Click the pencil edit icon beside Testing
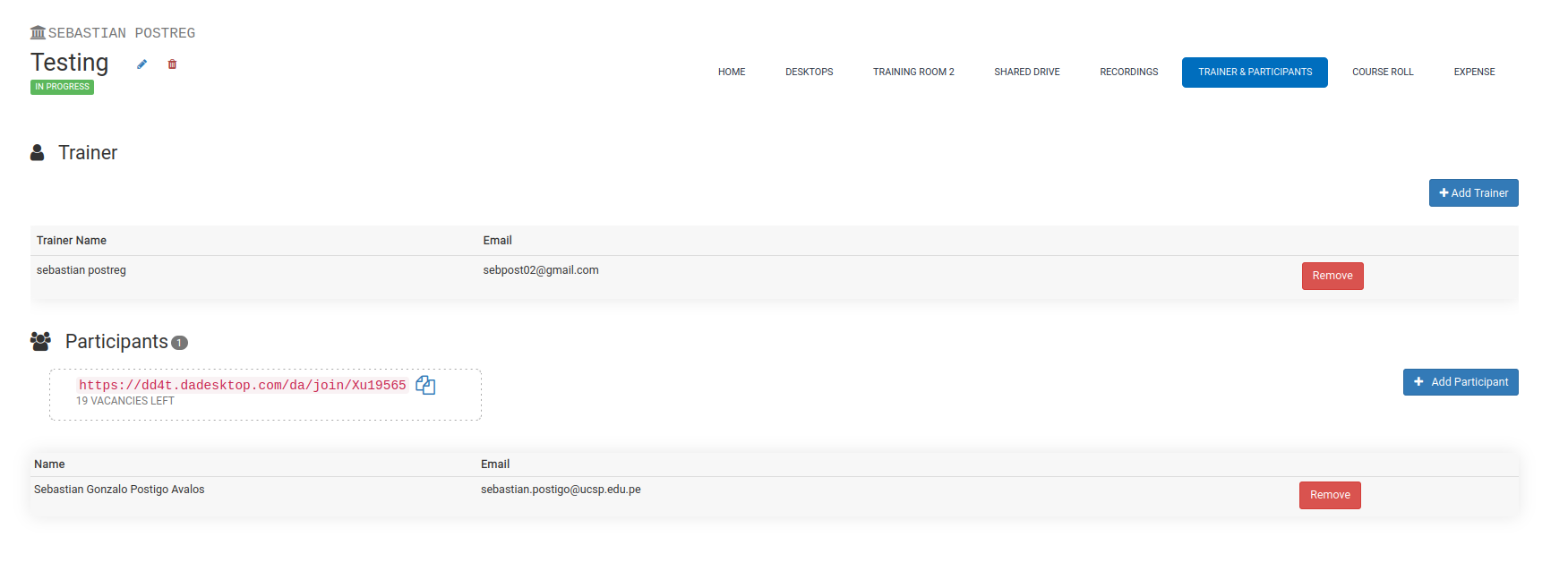Image resolution: width=1568 pixels, height=588 pixels. (141, 64)
